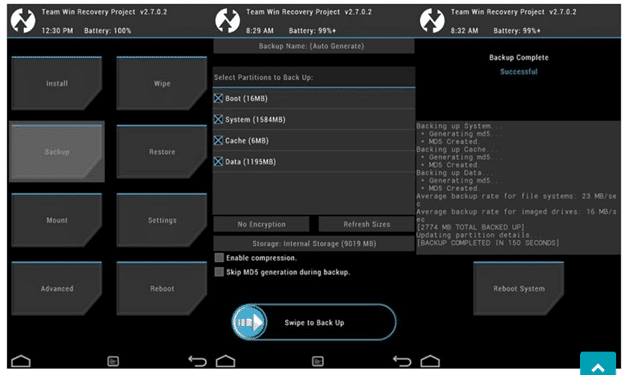The image size is (626, 377).
Task: Open the Backup menu tile
Action: click(57, 152)
